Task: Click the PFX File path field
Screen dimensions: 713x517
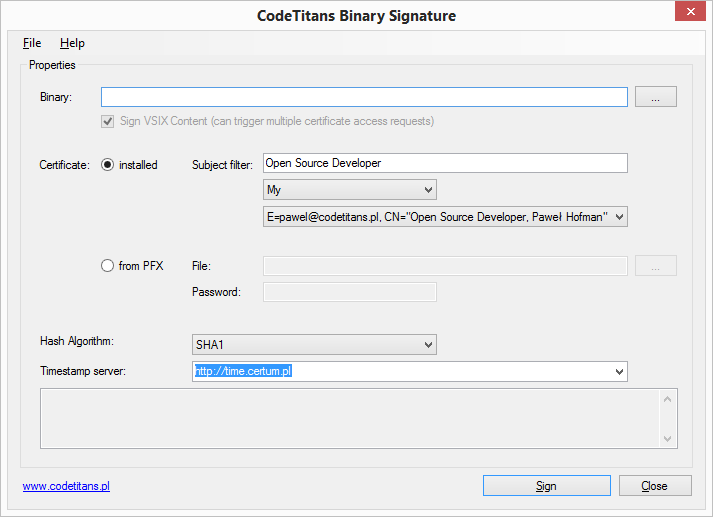Action: point(445,266)
